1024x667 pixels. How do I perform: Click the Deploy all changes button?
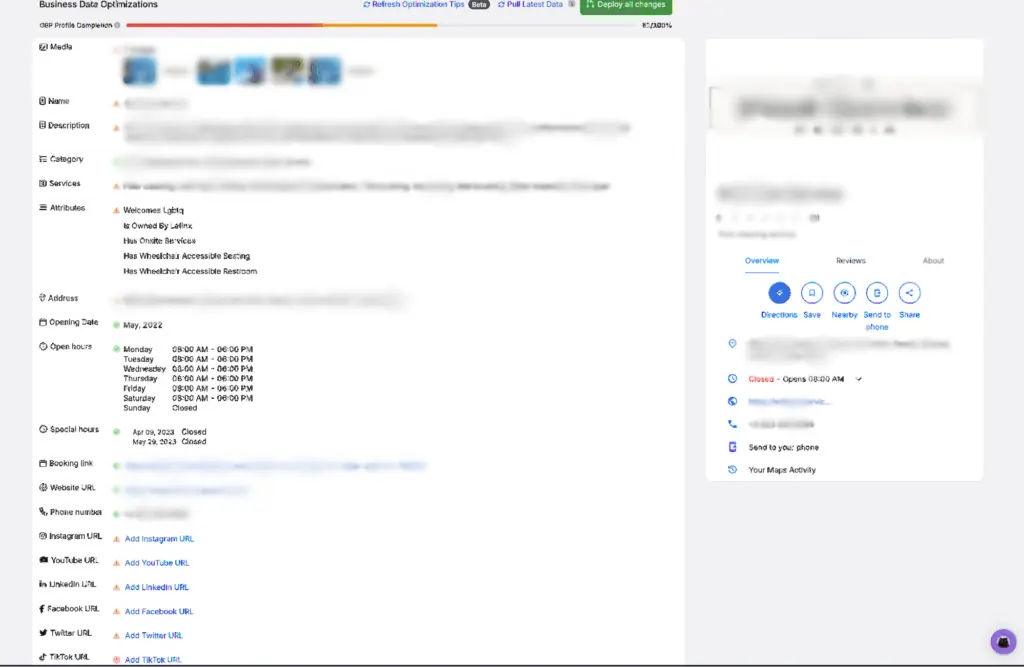click(625, 5)
